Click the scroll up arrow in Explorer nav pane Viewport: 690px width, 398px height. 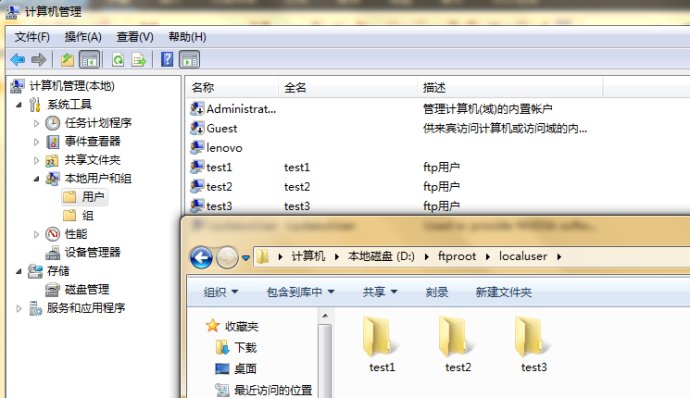325,316
